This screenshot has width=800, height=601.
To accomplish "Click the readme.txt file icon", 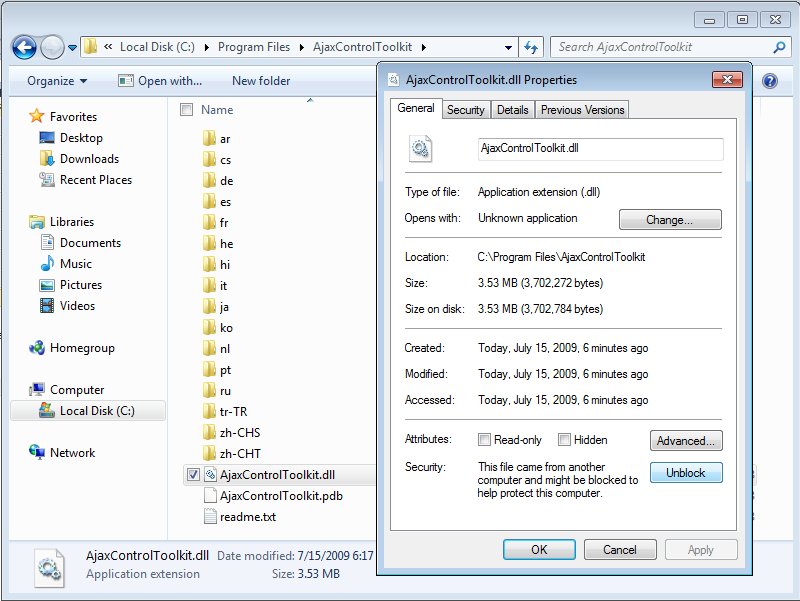I will coord(210,516).
